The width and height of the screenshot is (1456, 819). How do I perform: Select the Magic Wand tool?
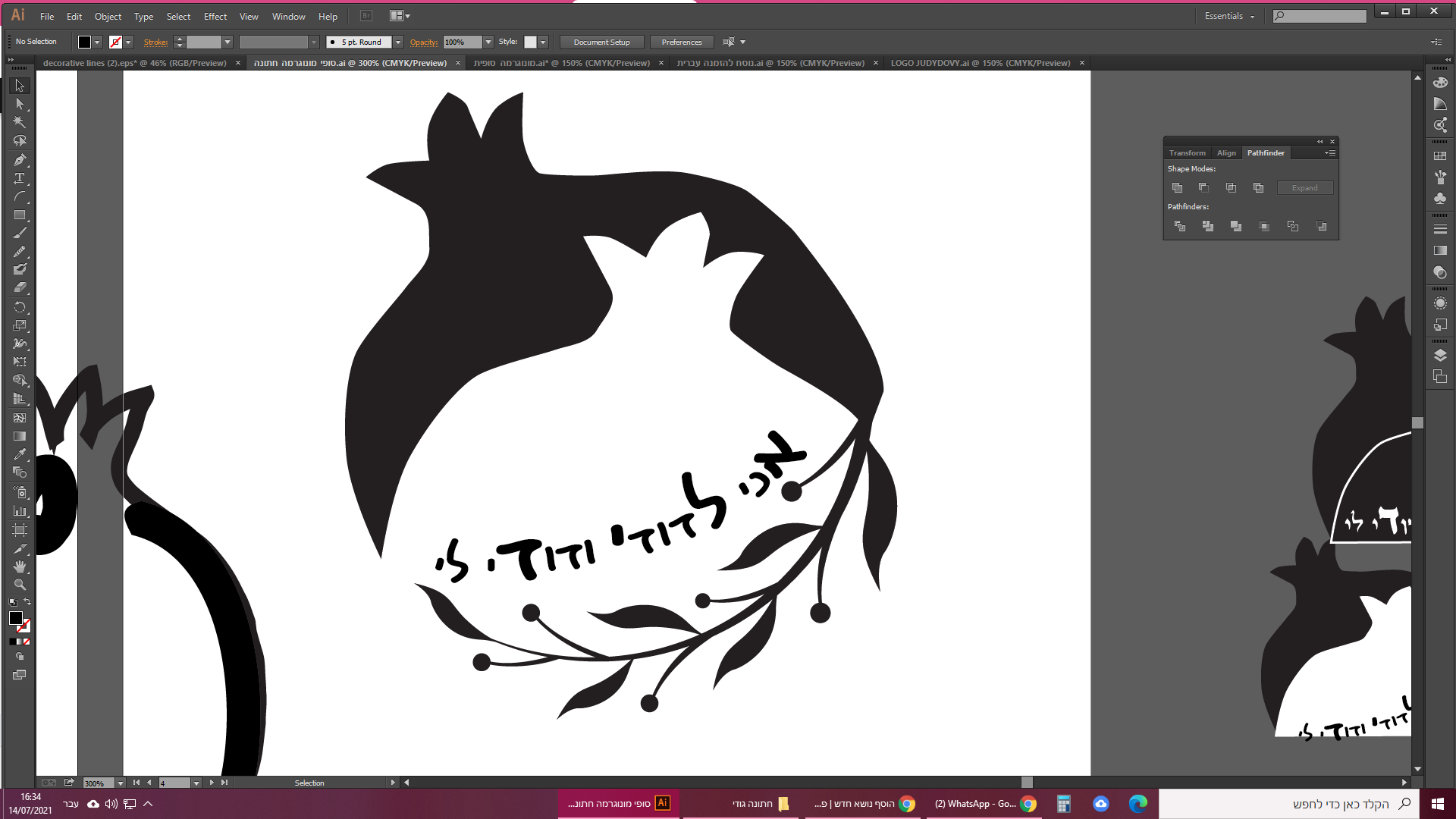[x=20, y=123]
